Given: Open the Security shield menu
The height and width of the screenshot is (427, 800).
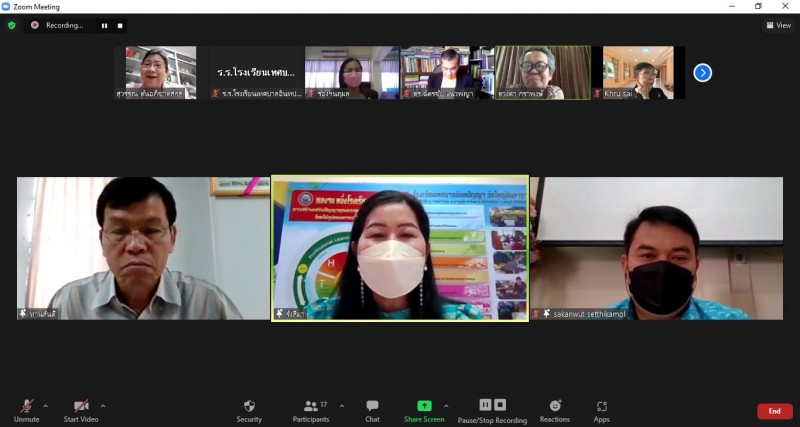Looking at the screenshot, I should click(x=249, y=411).
